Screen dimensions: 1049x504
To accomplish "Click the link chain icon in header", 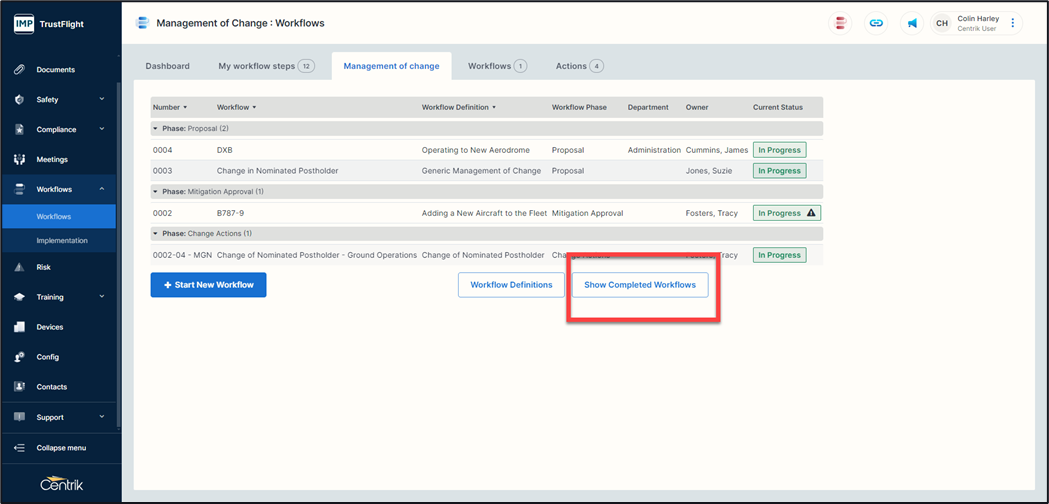I will (x=876, y=23).
